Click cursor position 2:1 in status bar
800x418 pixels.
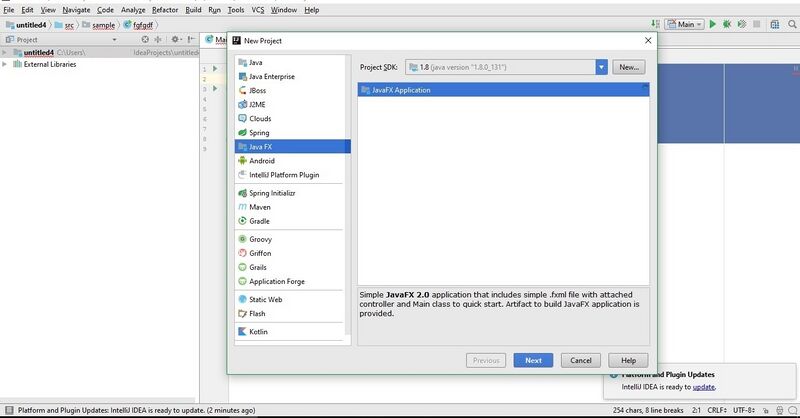point(696,410)
